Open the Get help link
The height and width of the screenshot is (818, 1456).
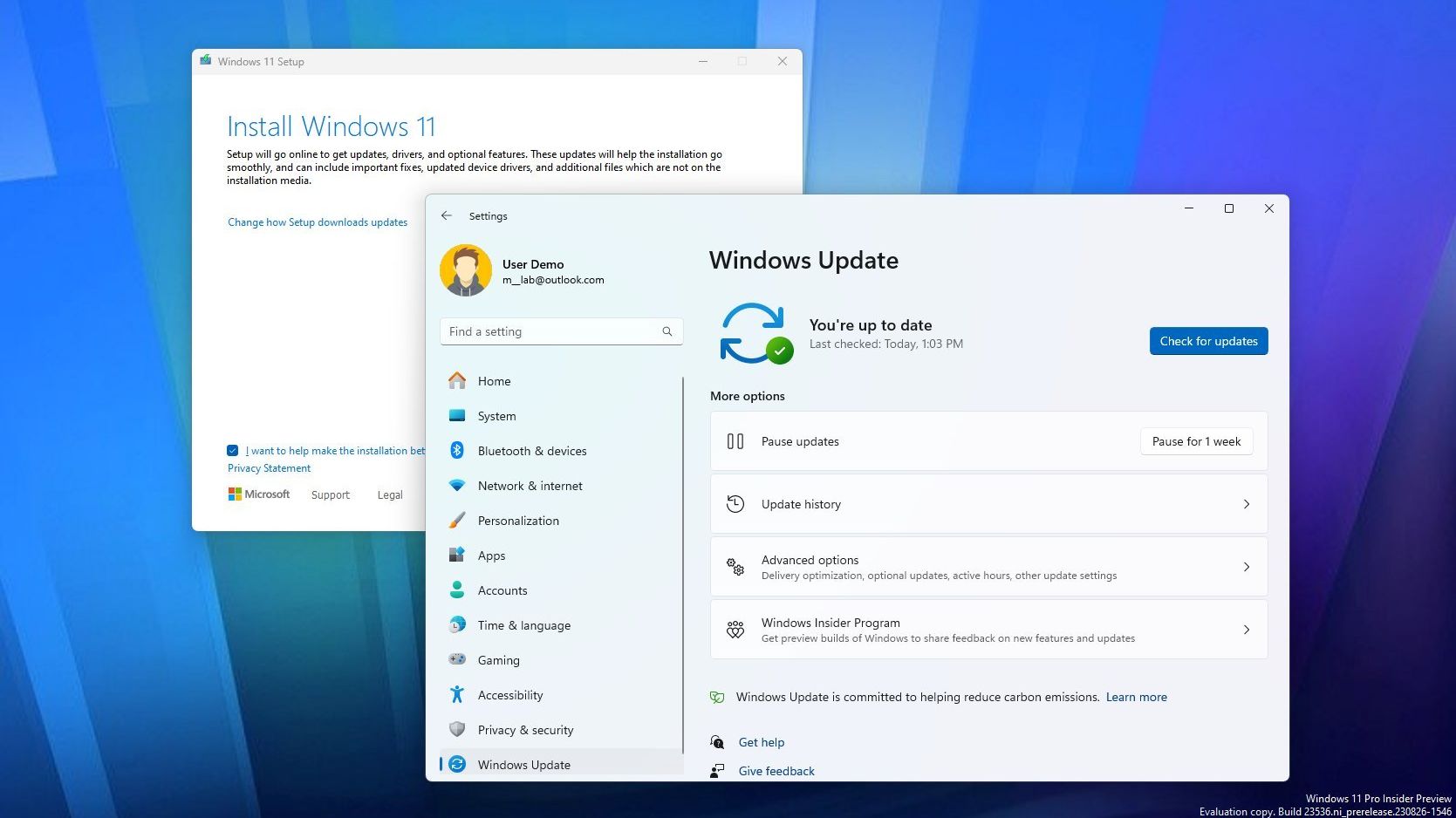[762, 742]
